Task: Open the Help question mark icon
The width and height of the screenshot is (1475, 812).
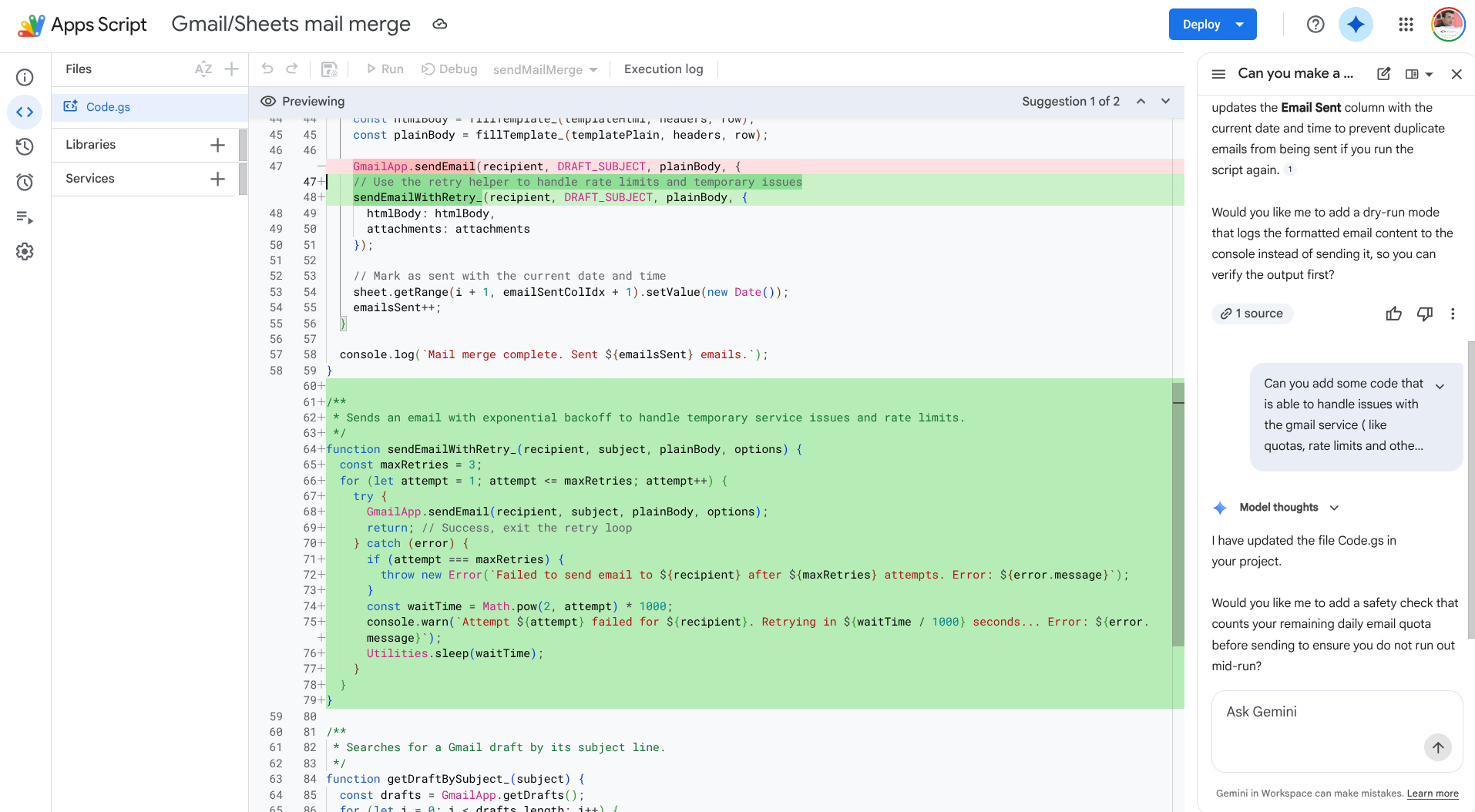Action: coord(1315,25)
